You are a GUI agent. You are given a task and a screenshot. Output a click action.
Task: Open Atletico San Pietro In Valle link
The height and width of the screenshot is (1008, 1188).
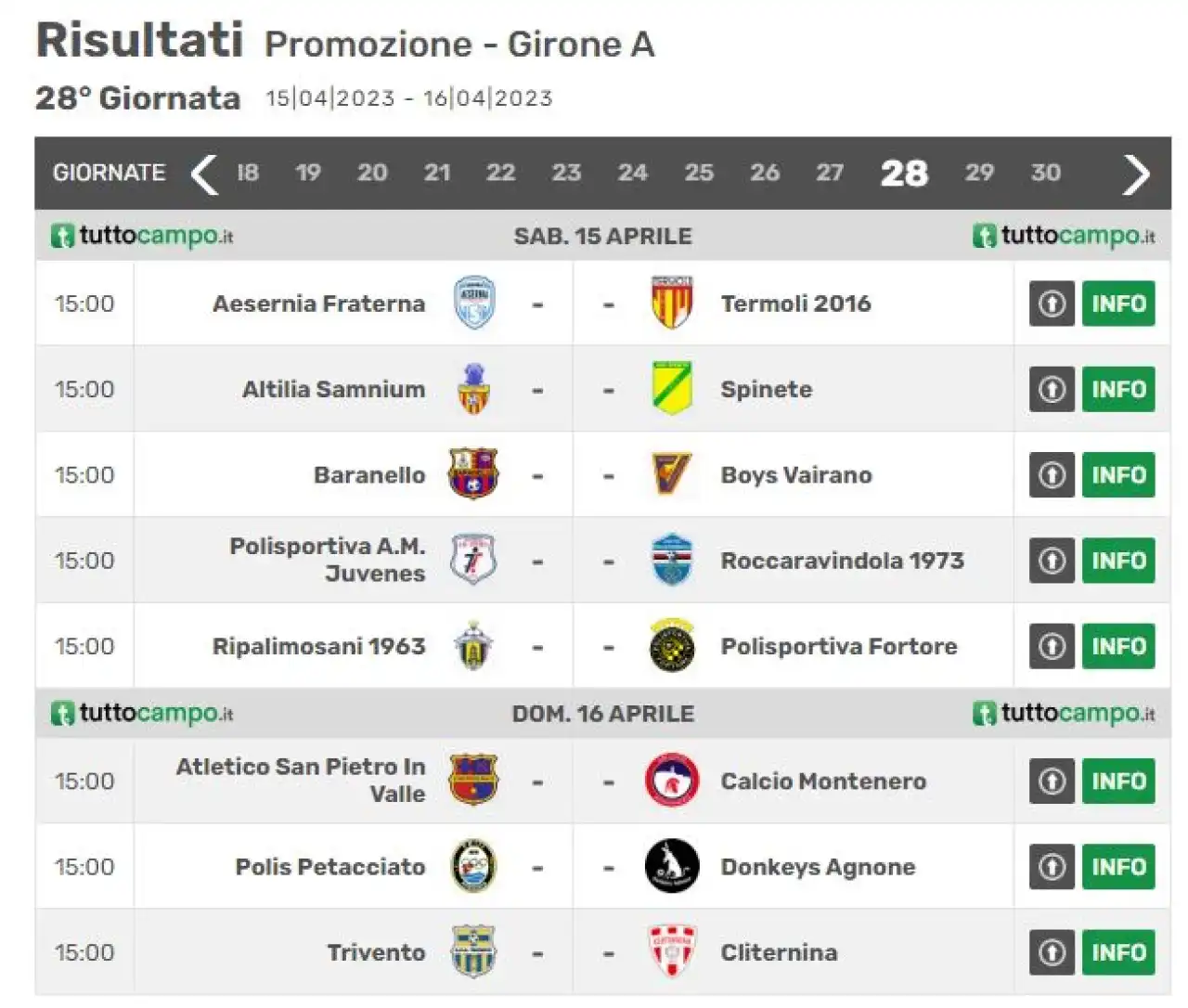pyautogui.click(x=301, y=780)
